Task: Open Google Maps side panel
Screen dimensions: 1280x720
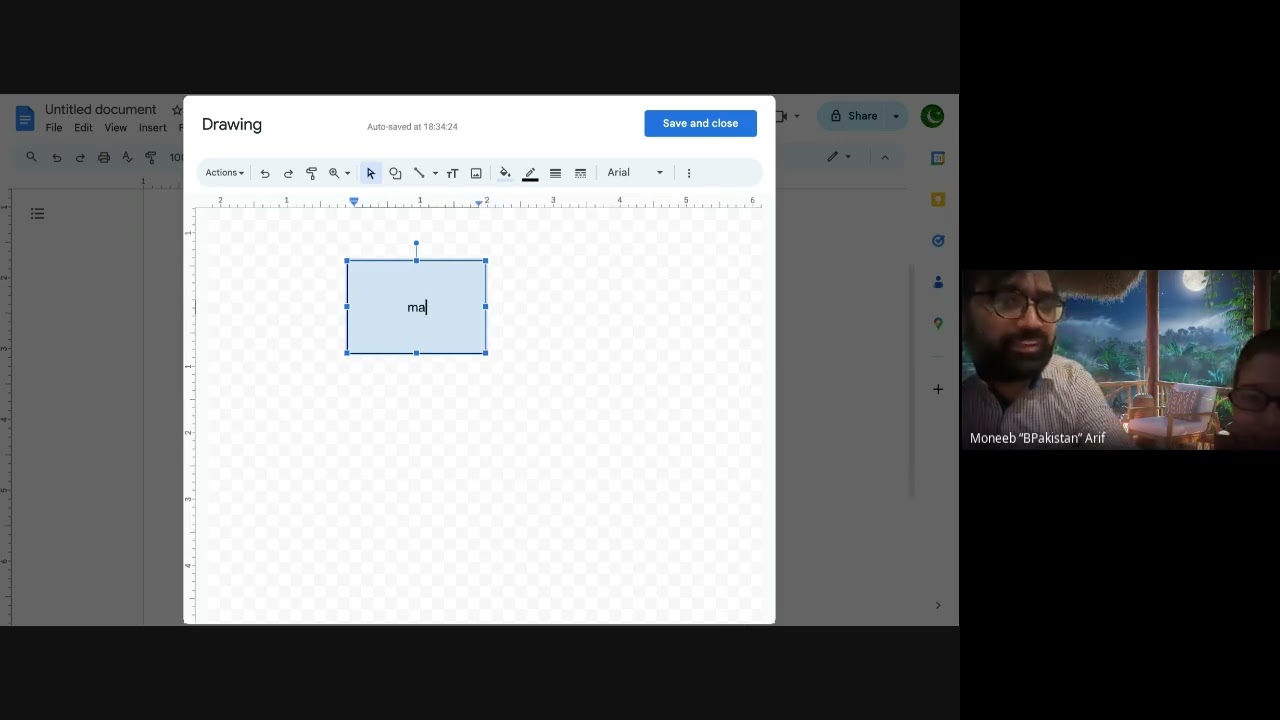Action: (x=938, y=323)
